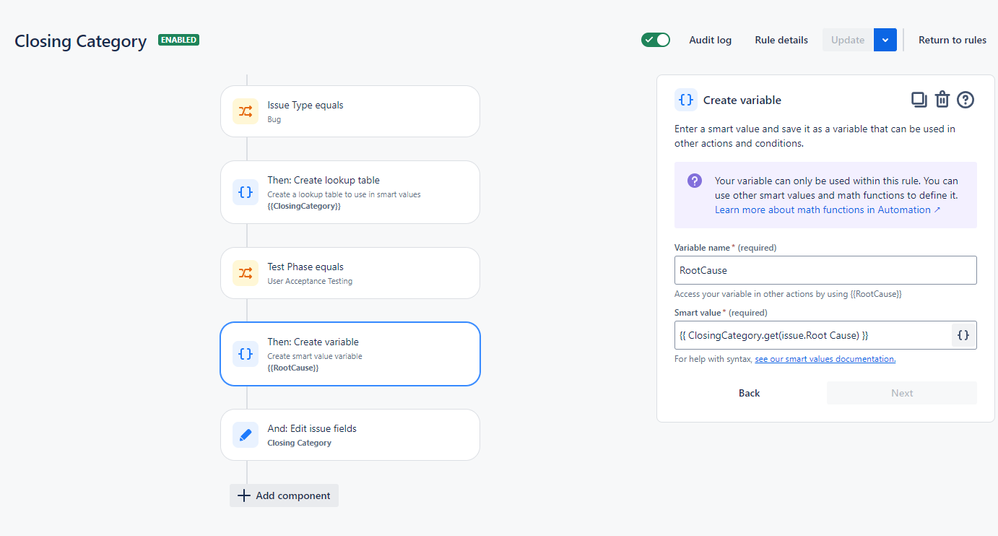Click Return to rules
The image size is (998, 536).
coord(952,40)
